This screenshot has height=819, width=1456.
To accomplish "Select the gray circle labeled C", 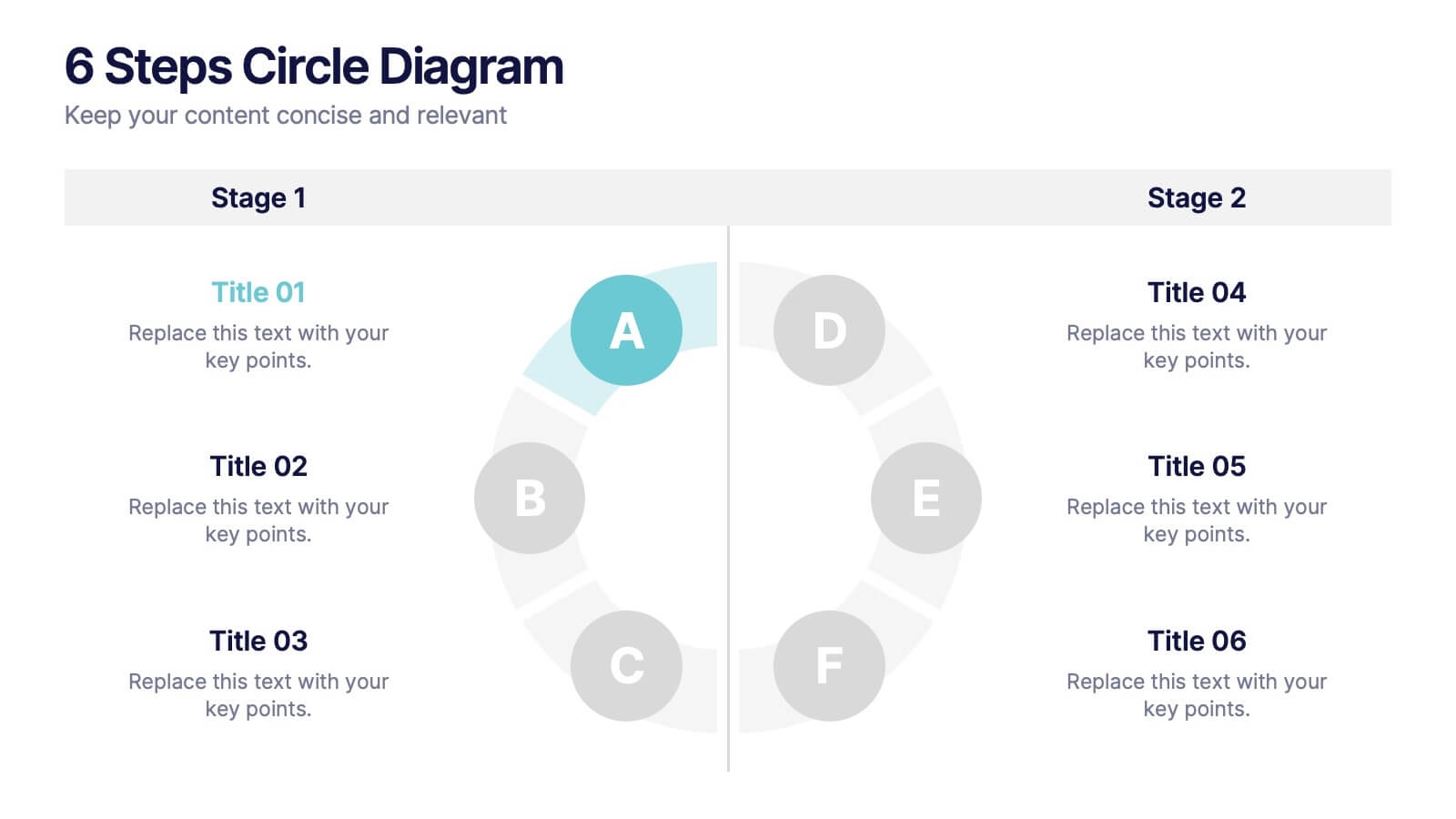I will tap(626, 665).
